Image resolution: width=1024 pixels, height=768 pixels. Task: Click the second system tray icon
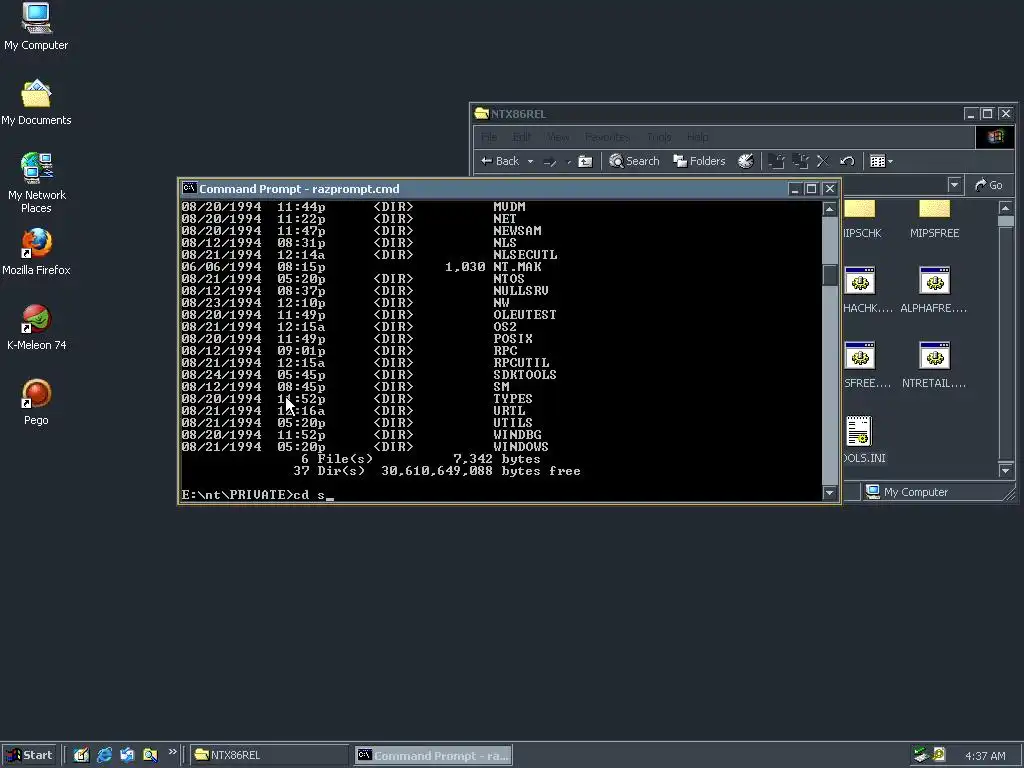pyautogui.click(x=938, y=755)
